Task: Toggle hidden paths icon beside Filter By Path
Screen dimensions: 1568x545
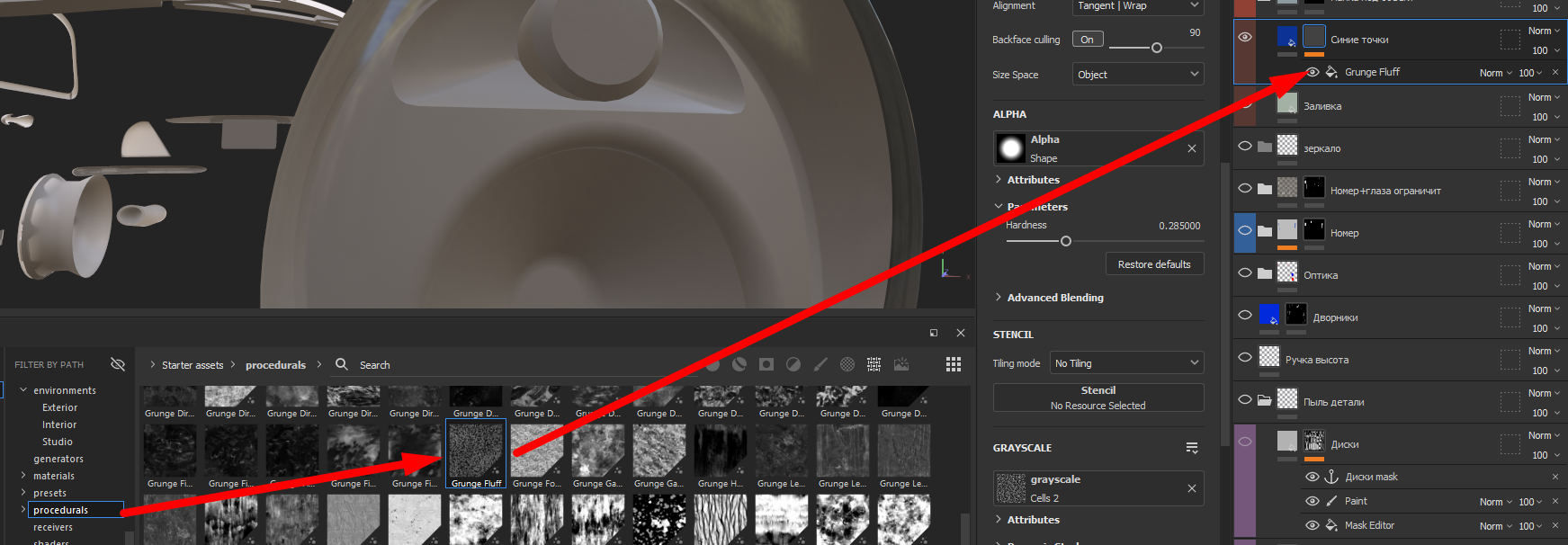Action: pos(118,364)
